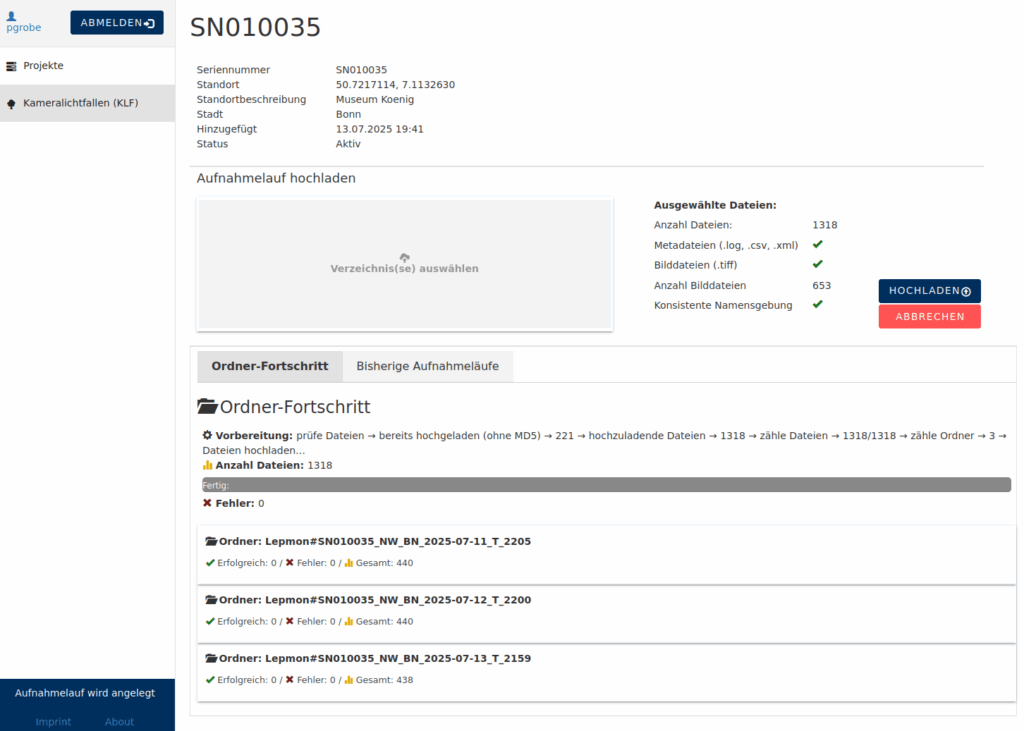Click the Aufnahmelauf wird angelegt status message
The height and width of the screenshot is (731, 1024).
(85, 693)
